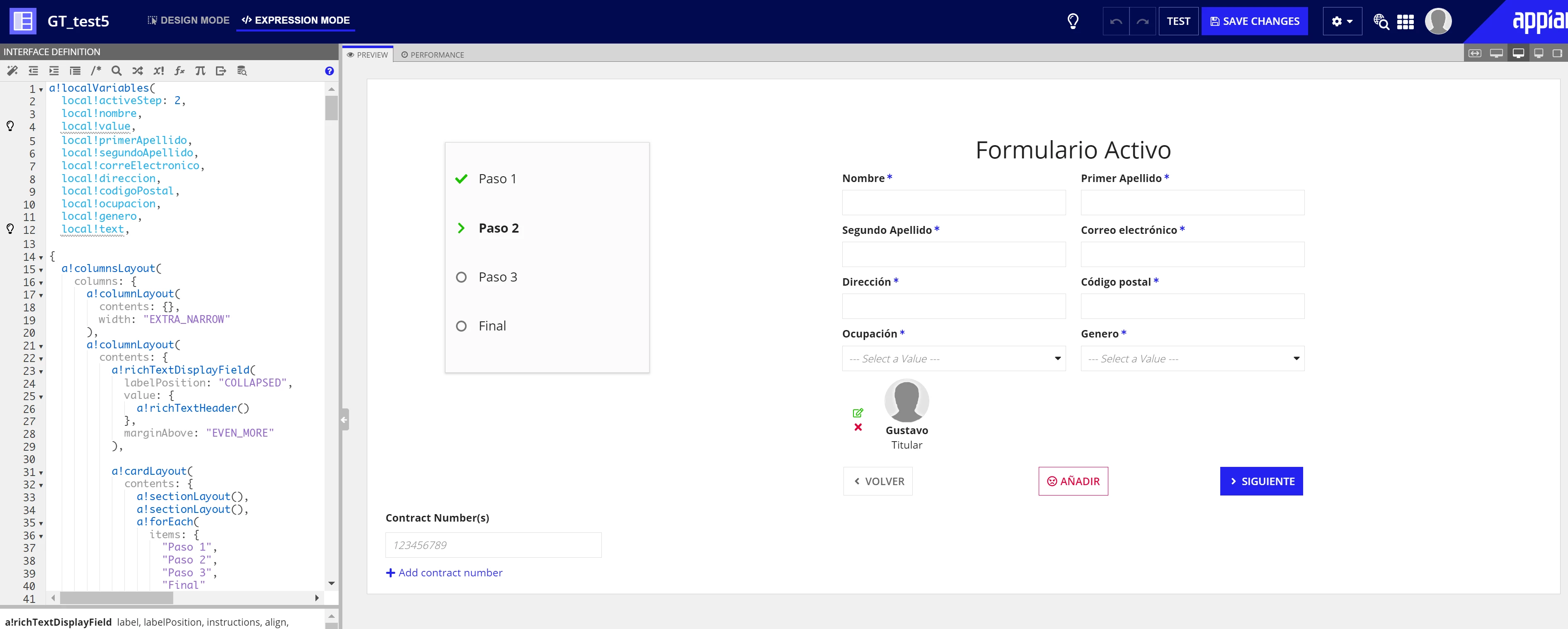The image size is (1568, 629).
Task: Click the code editor horizontal scrollbar thumb
Action: 116,598
